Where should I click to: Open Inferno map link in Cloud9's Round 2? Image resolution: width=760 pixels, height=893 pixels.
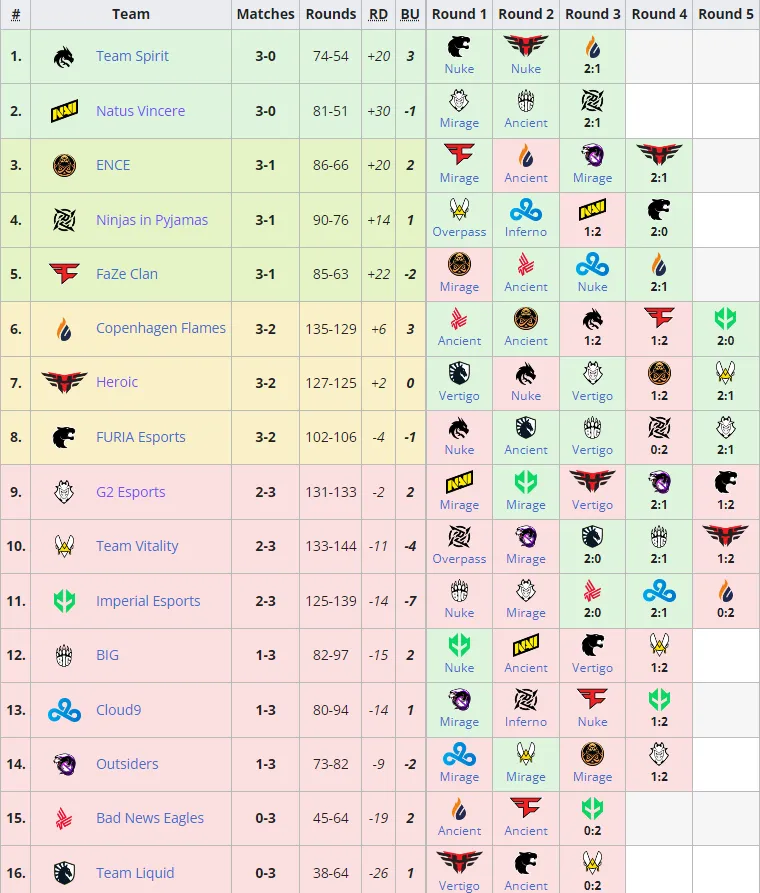click(526, 722)
